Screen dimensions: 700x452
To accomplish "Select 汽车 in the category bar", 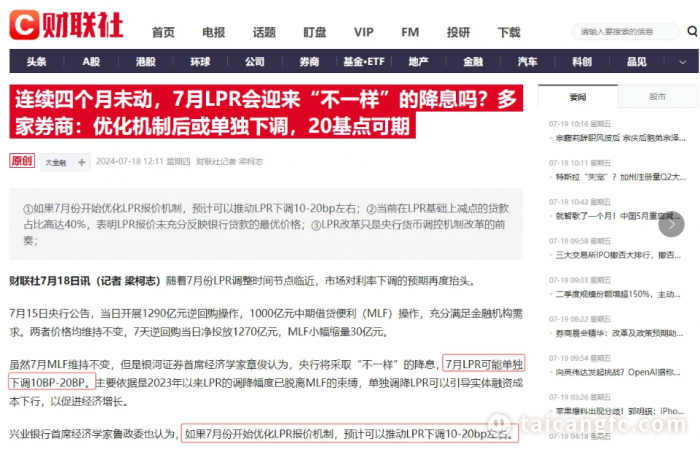I will (527, 62).
